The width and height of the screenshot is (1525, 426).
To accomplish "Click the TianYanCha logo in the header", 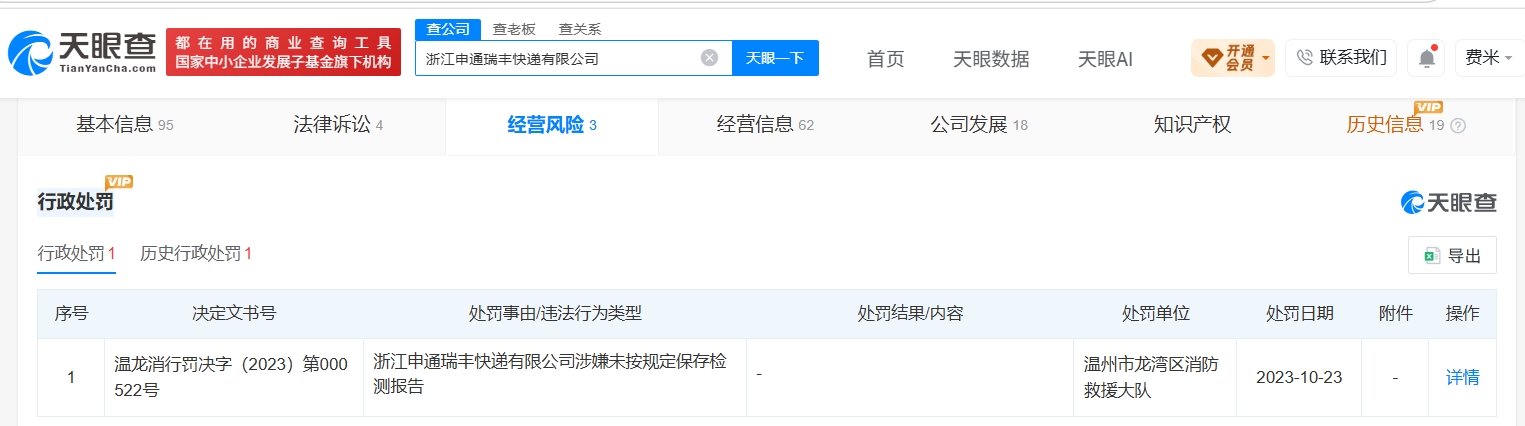I will 82,53.
